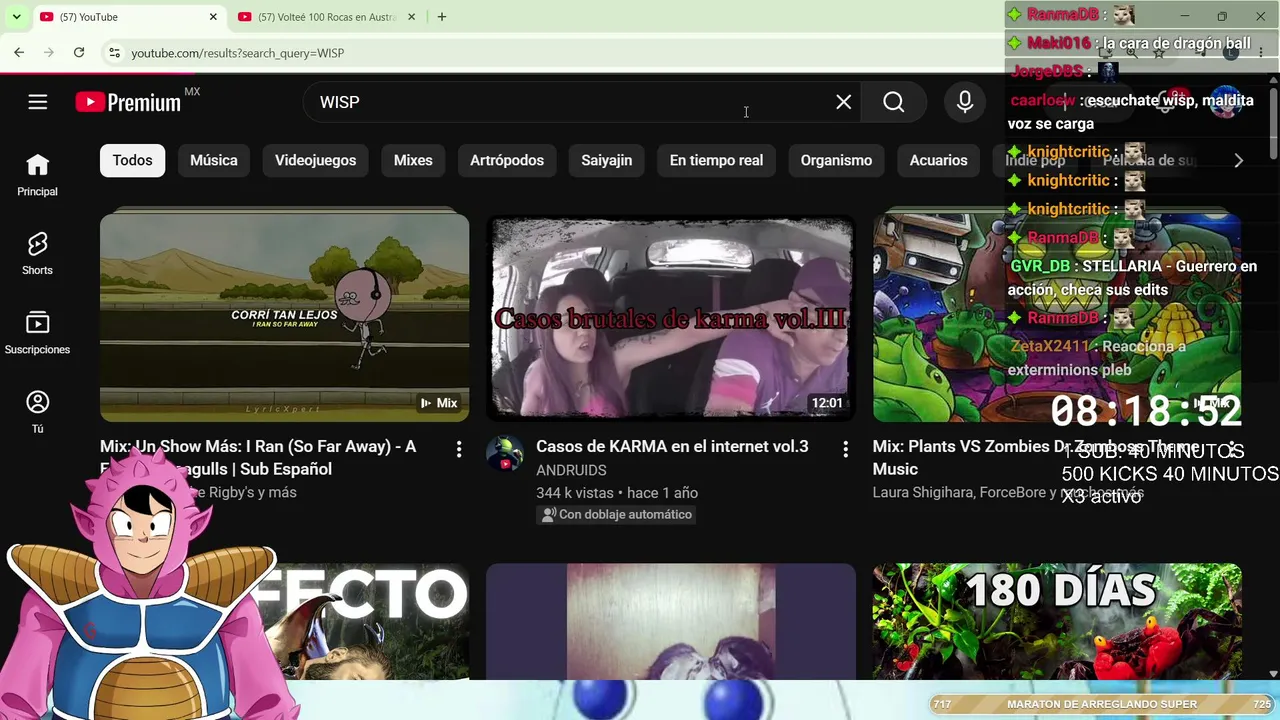Open options for Casos de KARMA video
1280x720 pixels.
tap(845, 450)
